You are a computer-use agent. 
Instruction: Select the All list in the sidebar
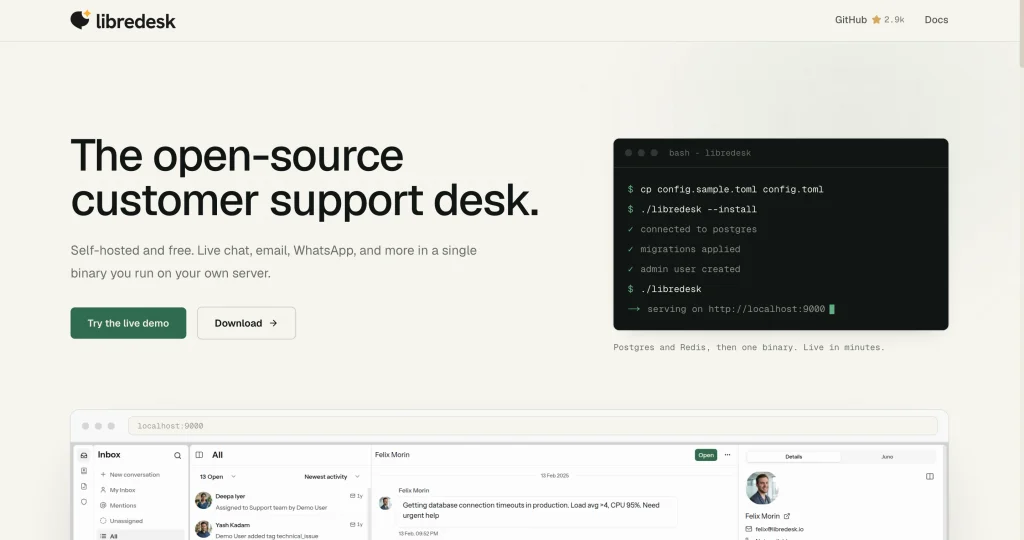(x=141, y=535)
